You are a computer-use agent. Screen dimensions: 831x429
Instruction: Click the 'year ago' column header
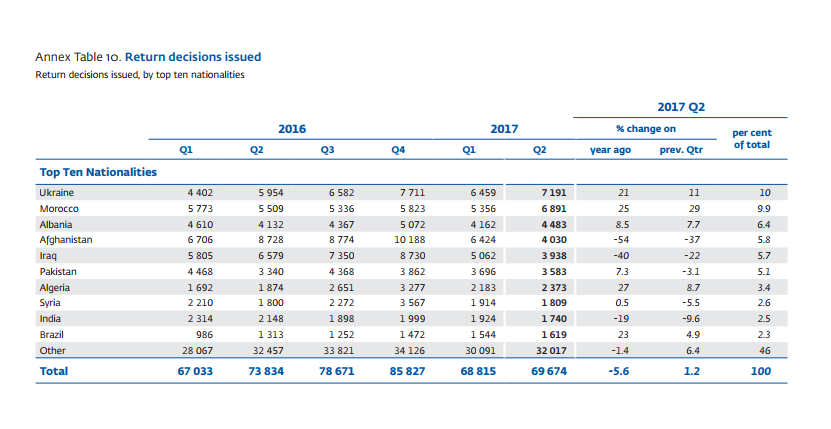(x=610, y=150)
